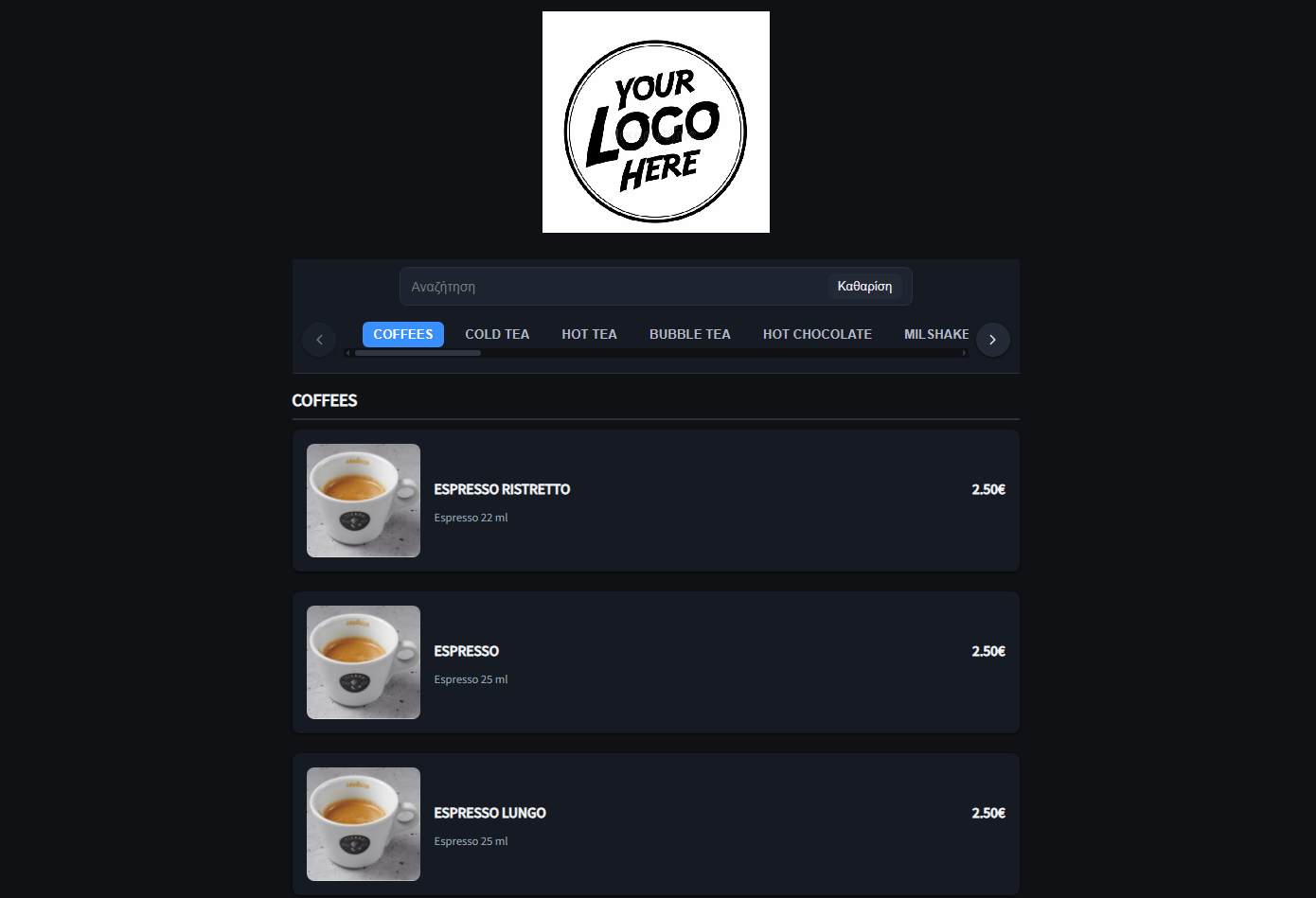This screenshot has height=898, width=1316.
Task: Click the Your Logo Here image
Action: pyautogui.click(x=656, y=122)
